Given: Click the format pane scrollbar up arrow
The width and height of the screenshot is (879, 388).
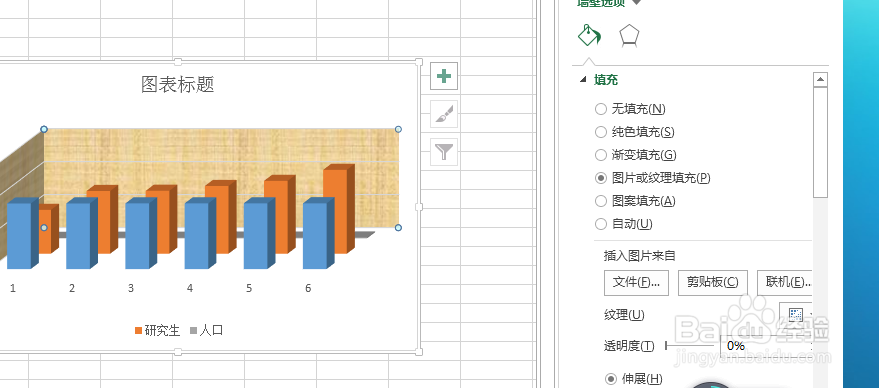Looking at the screenshot, I should click(x=821, y=80).
